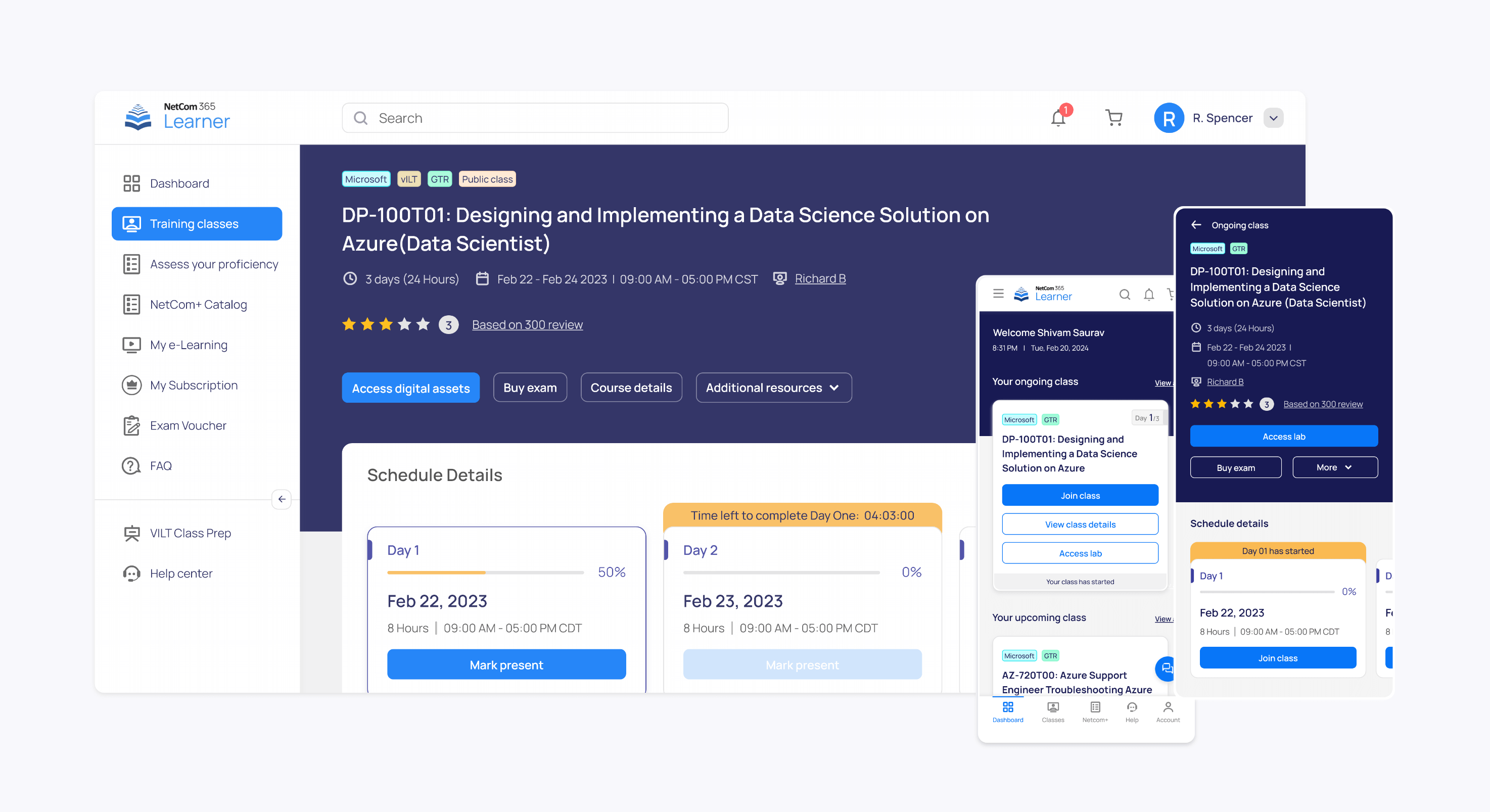This screenshot has height=812, width=1490.
Task: Click the rating badge showing 3 on desktop
Action: tap(448, 324)
